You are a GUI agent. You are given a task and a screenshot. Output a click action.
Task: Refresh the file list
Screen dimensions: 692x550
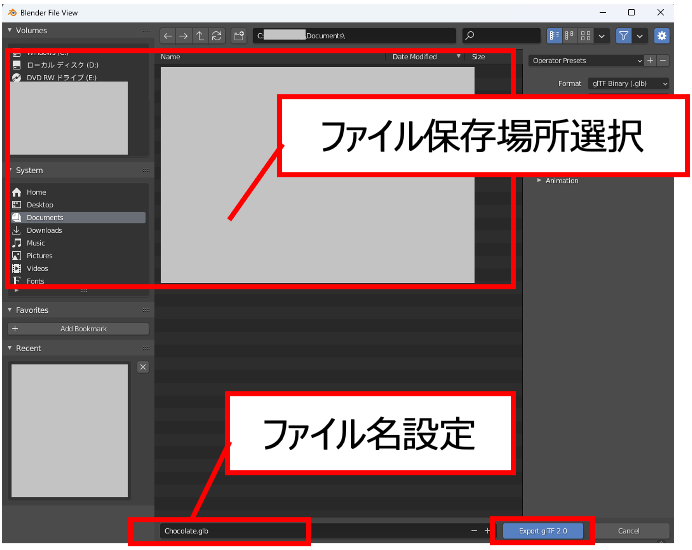(x=216, y=36)
